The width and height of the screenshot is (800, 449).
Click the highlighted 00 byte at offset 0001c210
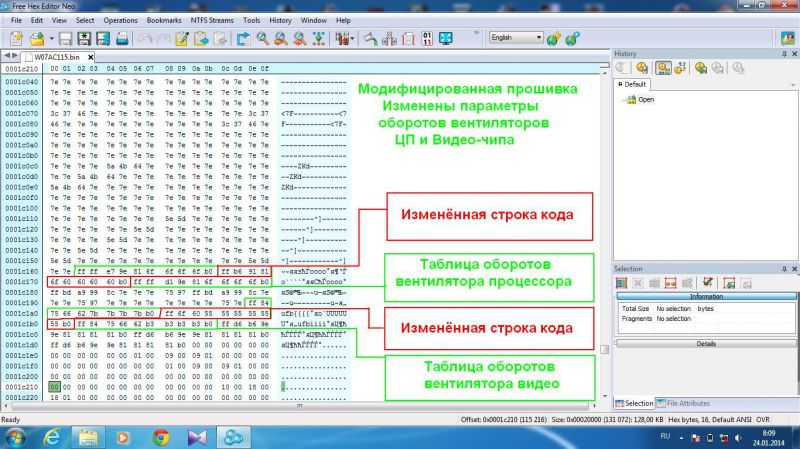54,387
